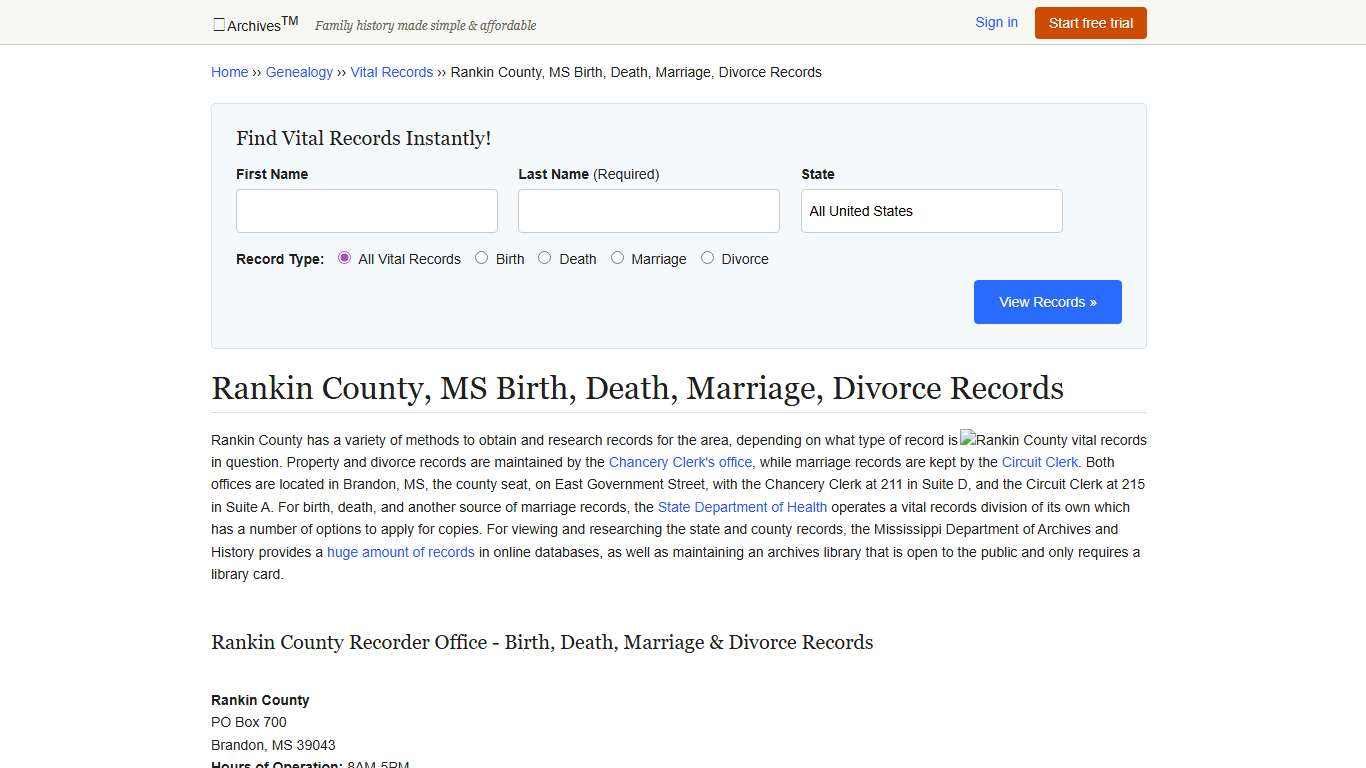Click the Circuit Clerk link

click(1039, 462)
